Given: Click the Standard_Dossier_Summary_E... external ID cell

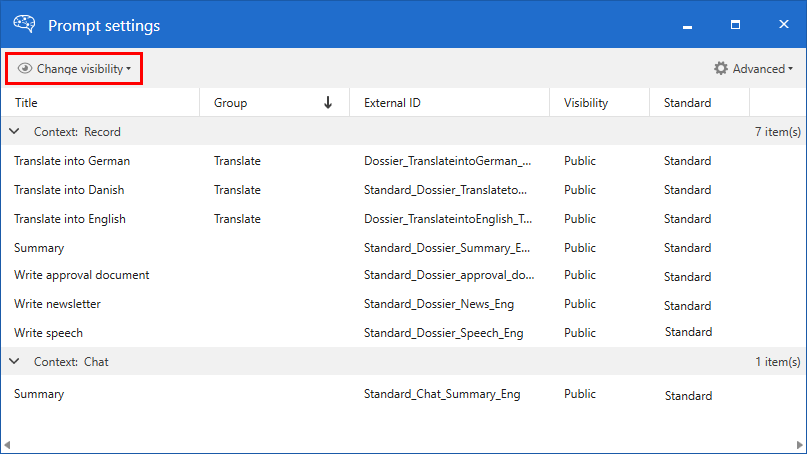Looking at the screenshot, I should pos(447,248).
